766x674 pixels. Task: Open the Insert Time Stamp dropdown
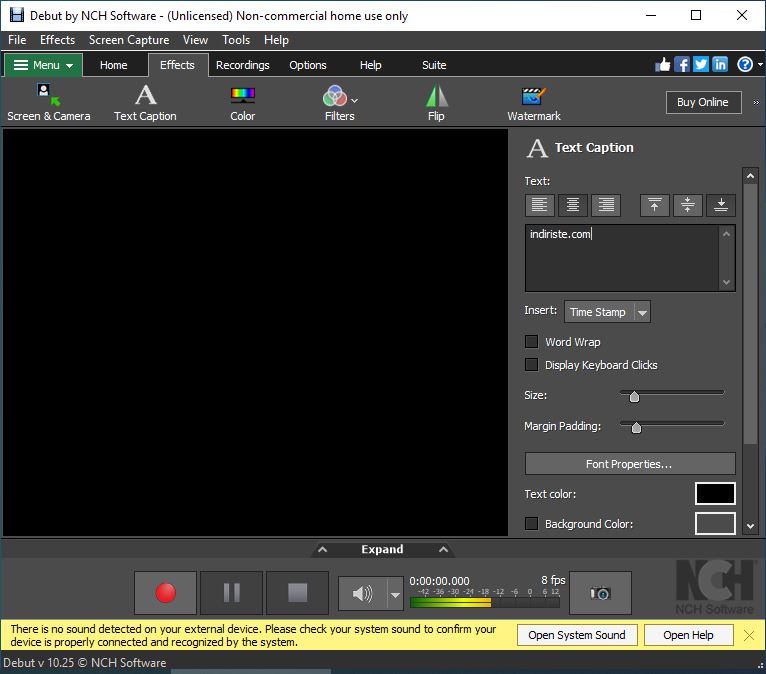(x=607, y=312)
